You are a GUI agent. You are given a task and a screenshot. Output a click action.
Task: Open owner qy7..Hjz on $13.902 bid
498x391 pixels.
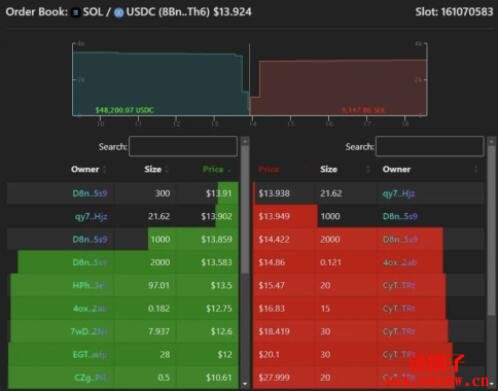click(91, 217)
